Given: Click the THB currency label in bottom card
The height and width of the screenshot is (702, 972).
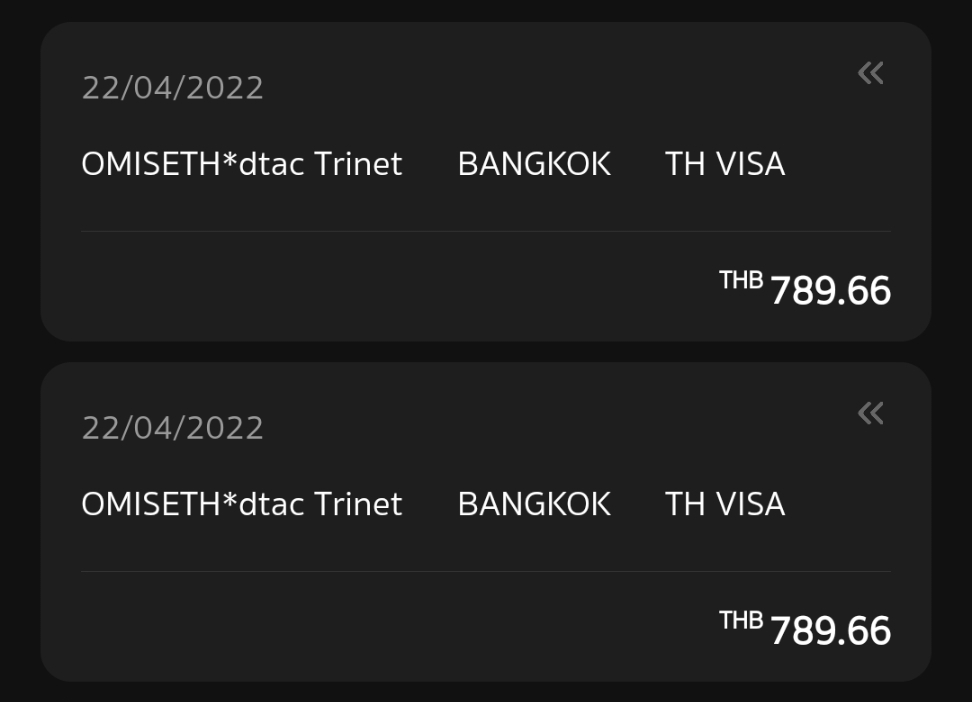Looking at the screenshot, I should [741, 621].
